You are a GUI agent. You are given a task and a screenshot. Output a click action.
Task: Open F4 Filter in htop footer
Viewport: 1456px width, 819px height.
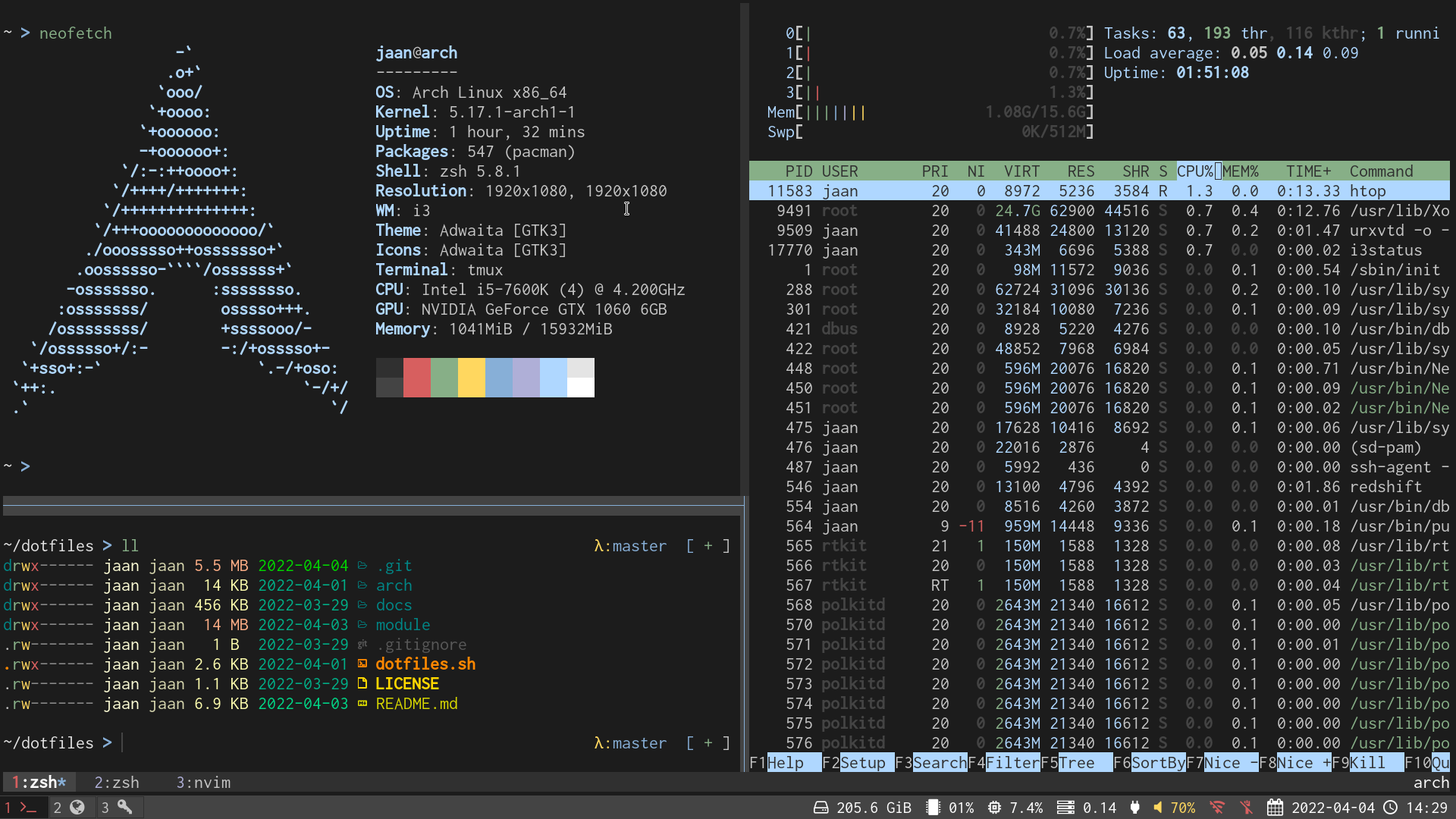(x=1012, y=763)
